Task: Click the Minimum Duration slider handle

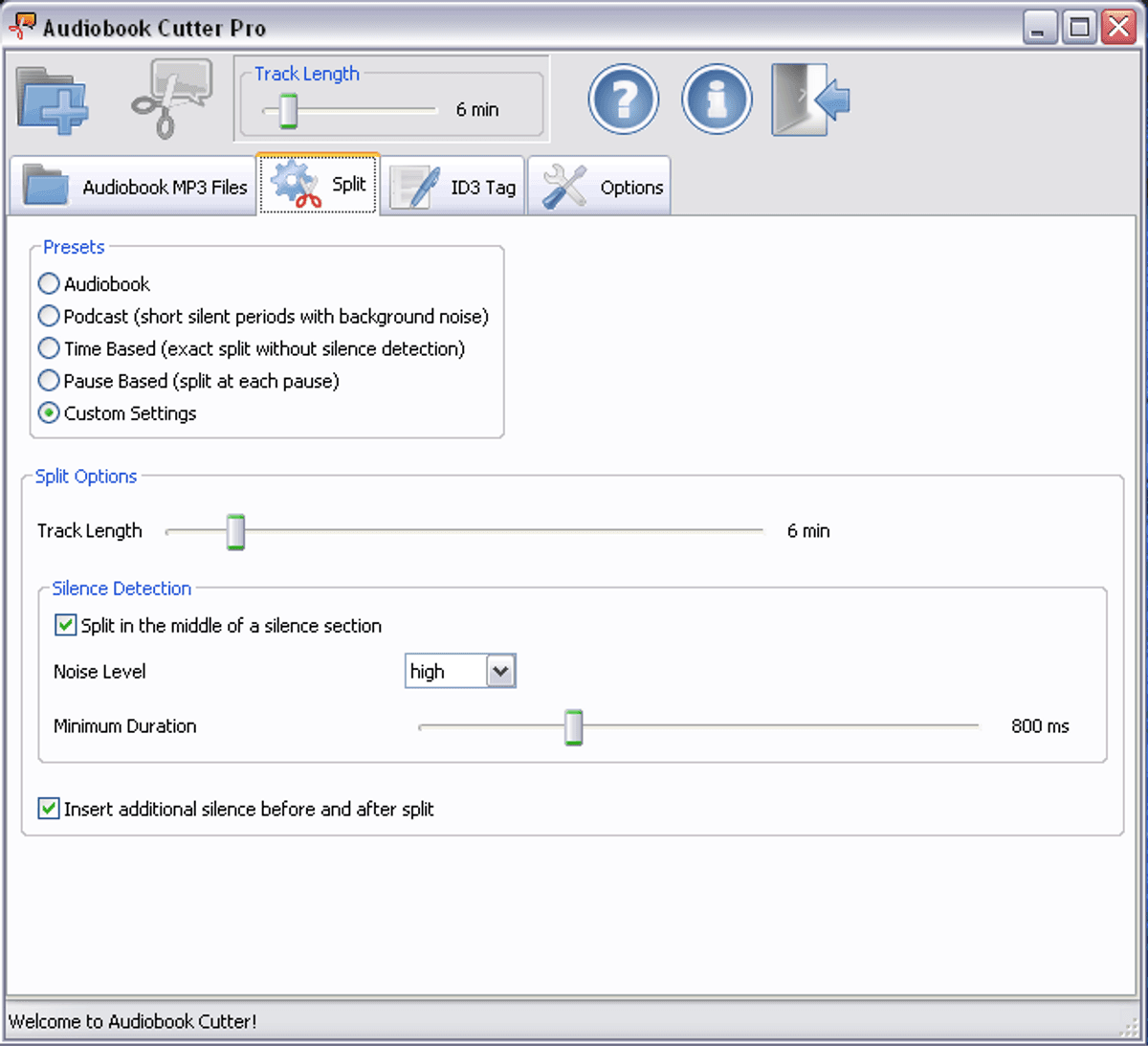Action: coord(573,727)
